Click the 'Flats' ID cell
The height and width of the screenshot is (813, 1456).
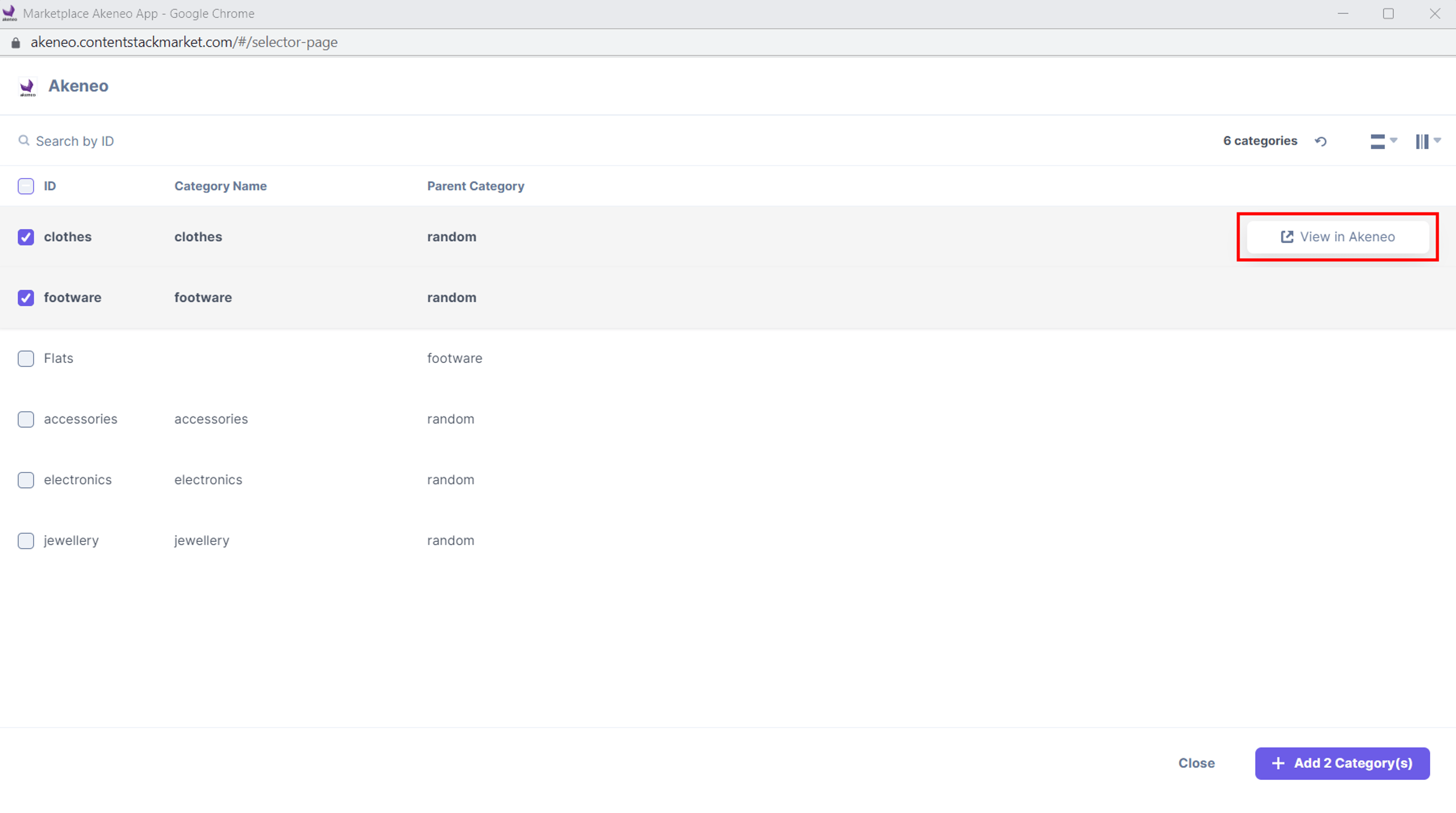(59, 359)
